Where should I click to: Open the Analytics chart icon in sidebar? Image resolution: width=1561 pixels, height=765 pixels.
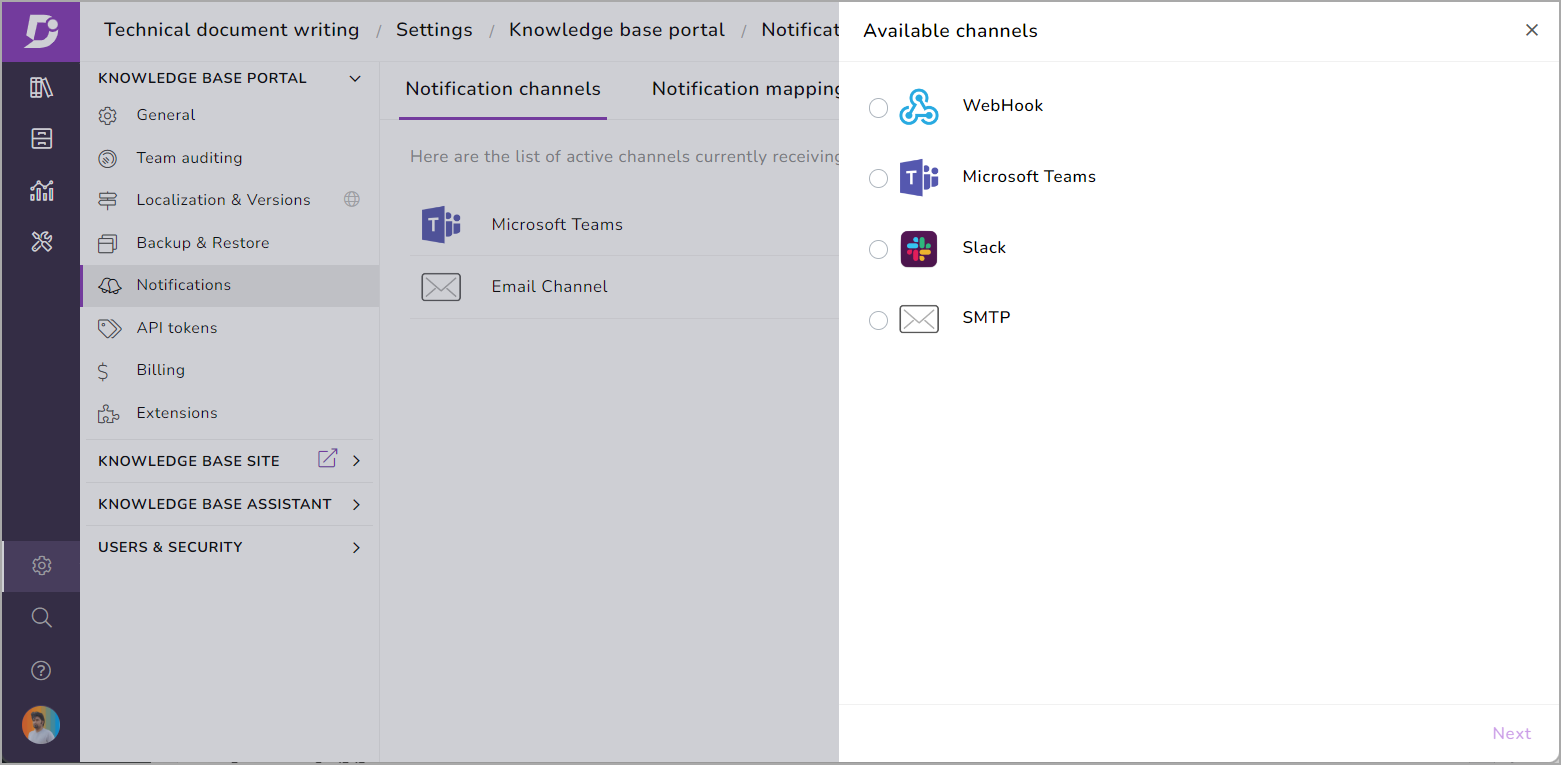click(41, 190)
